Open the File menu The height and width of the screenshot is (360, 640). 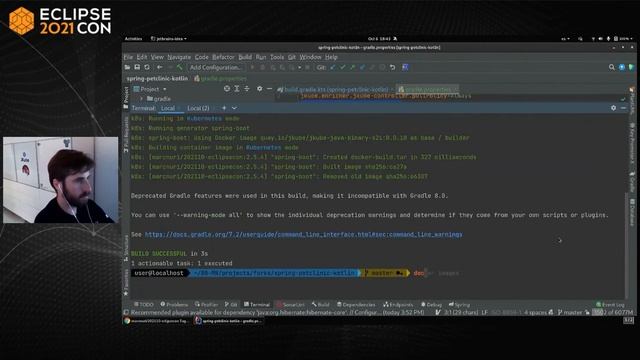(128, 57)
